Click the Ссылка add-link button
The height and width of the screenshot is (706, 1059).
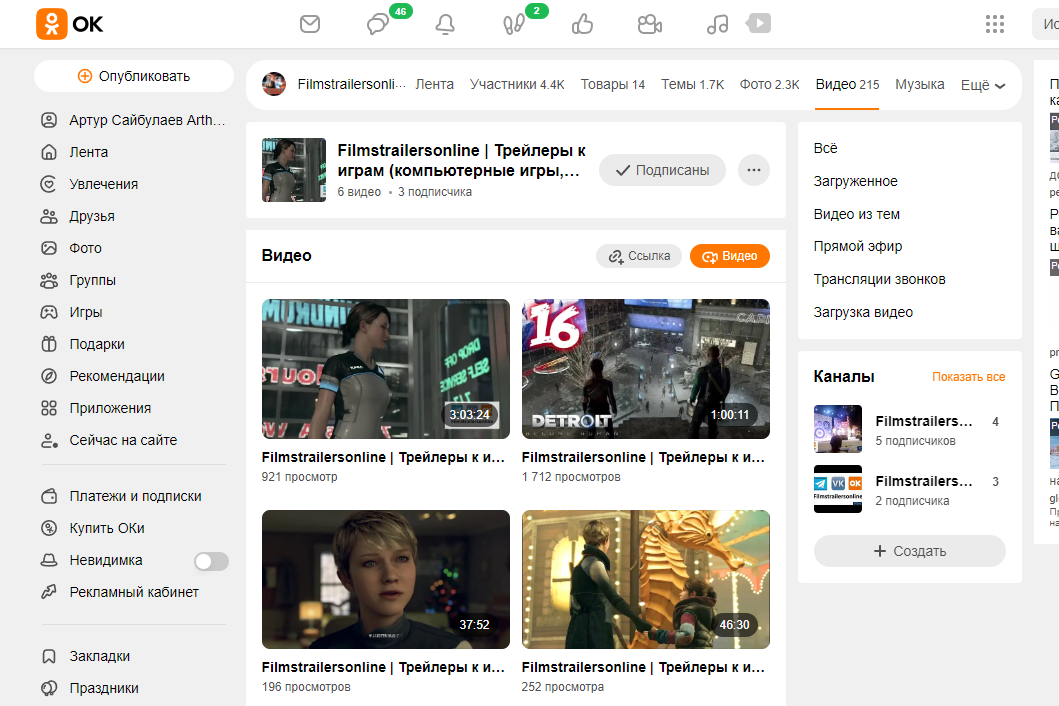[x=639, y=256]
